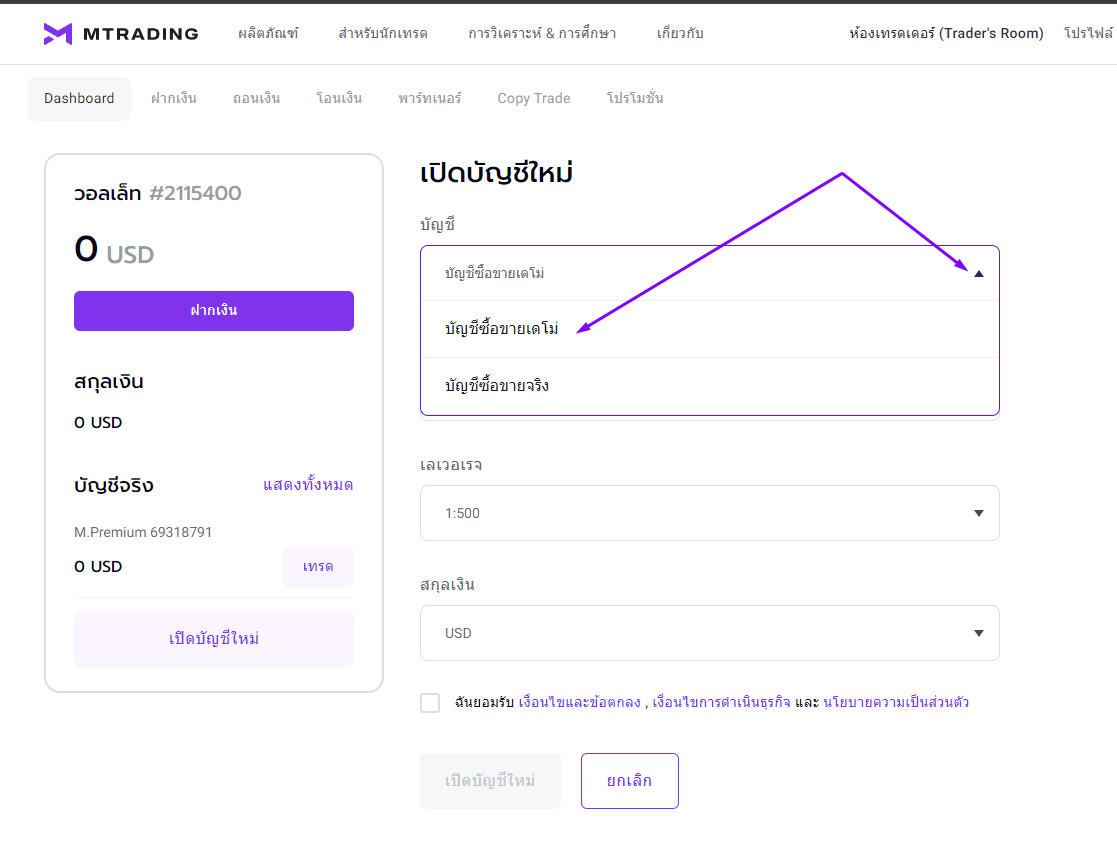Tick the ฉันยอมรับ terms checkbox

[x=430, y=703]
